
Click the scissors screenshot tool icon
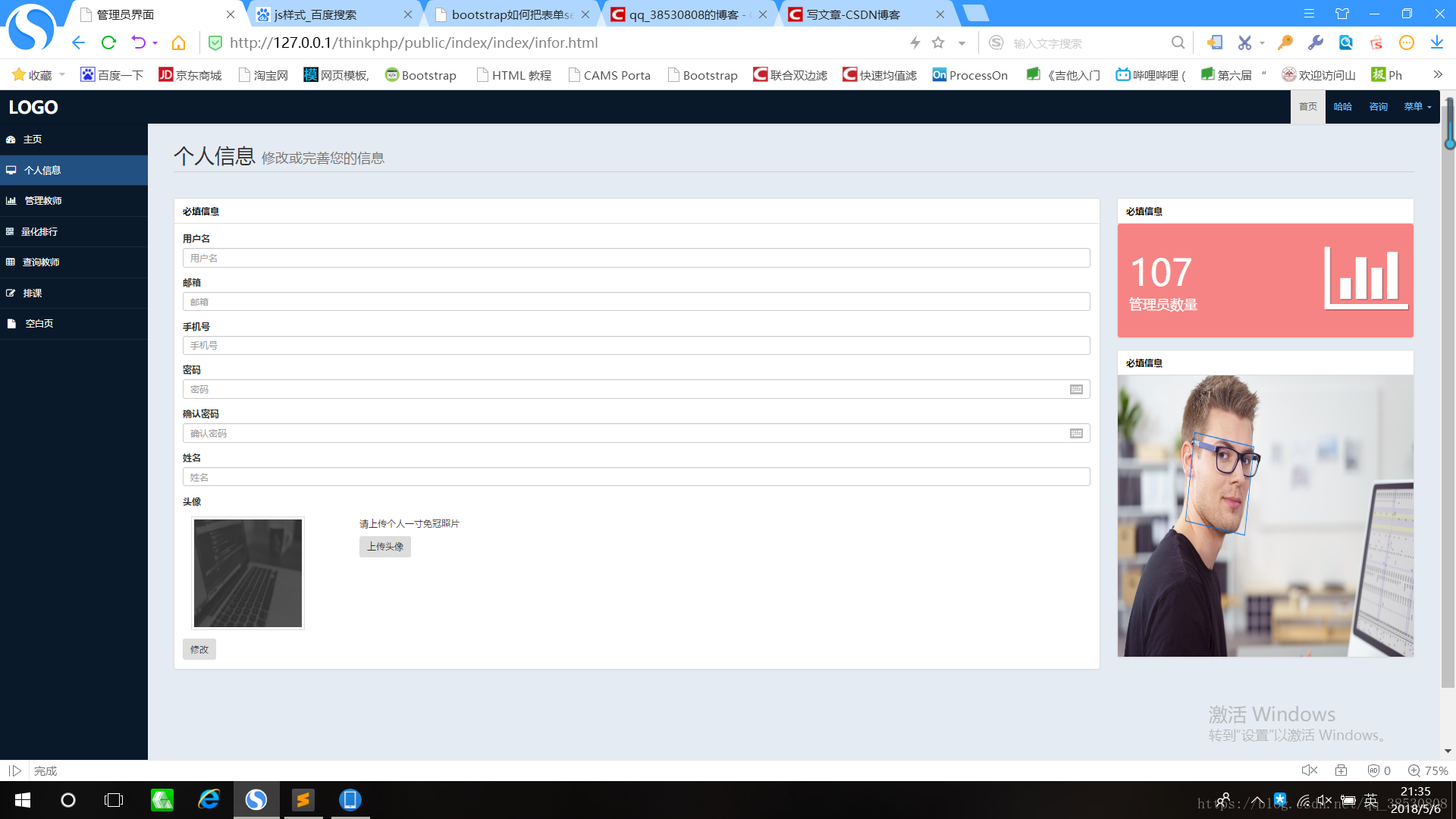coord(1244,43)
